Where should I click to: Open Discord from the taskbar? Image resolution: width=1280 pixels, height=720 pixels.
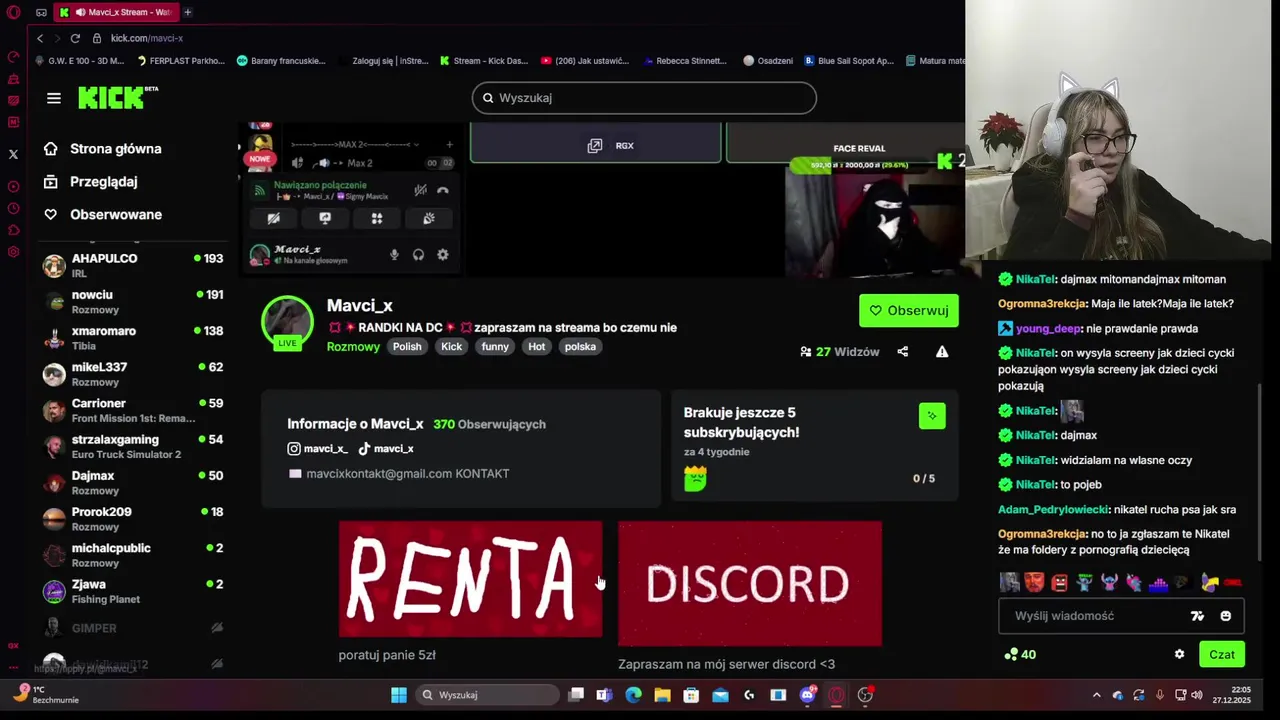(x=808, y=695)
